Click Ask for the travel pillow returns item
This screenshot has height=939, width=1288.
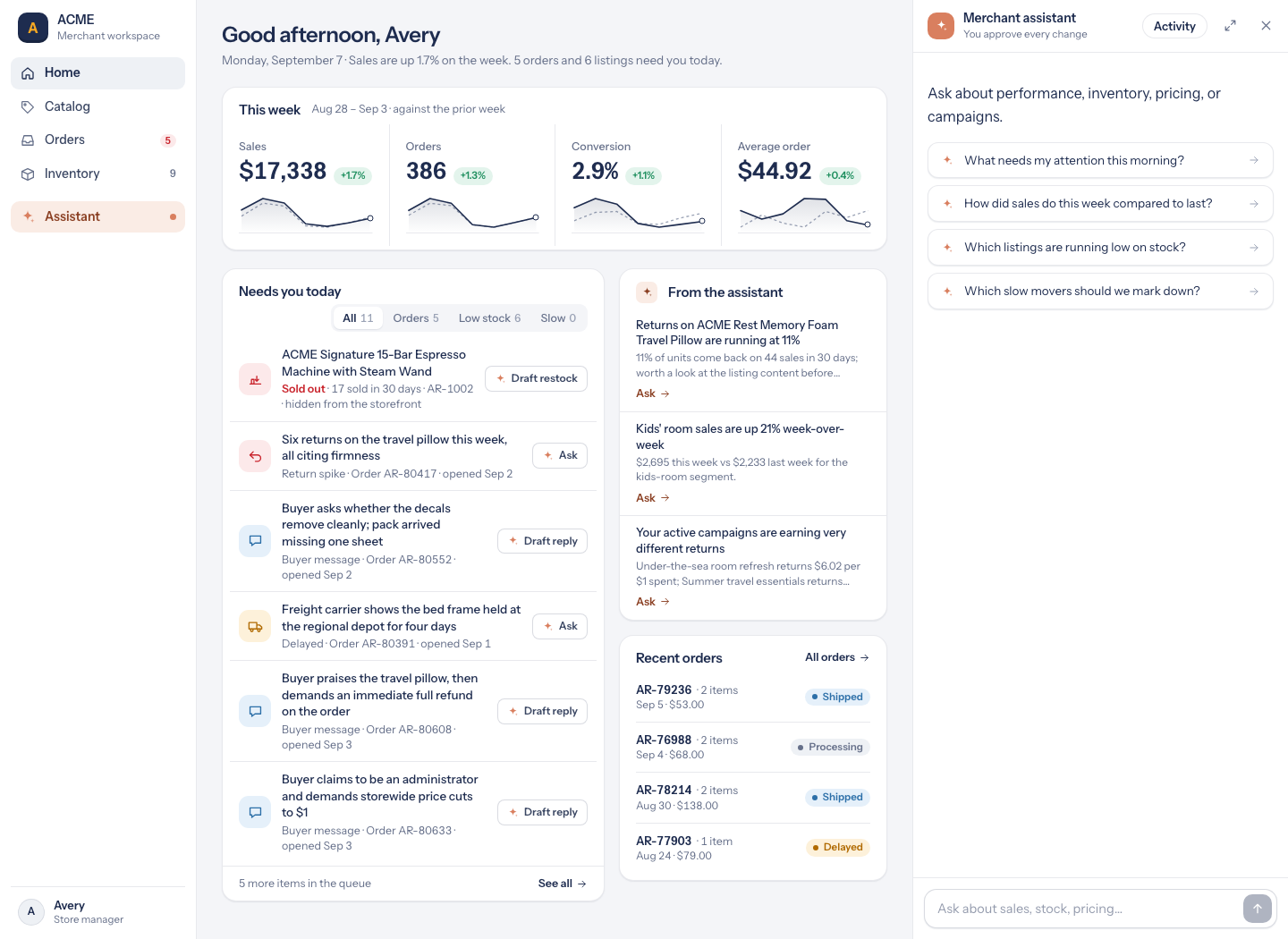pyautogui.click(x=560, y=455)
